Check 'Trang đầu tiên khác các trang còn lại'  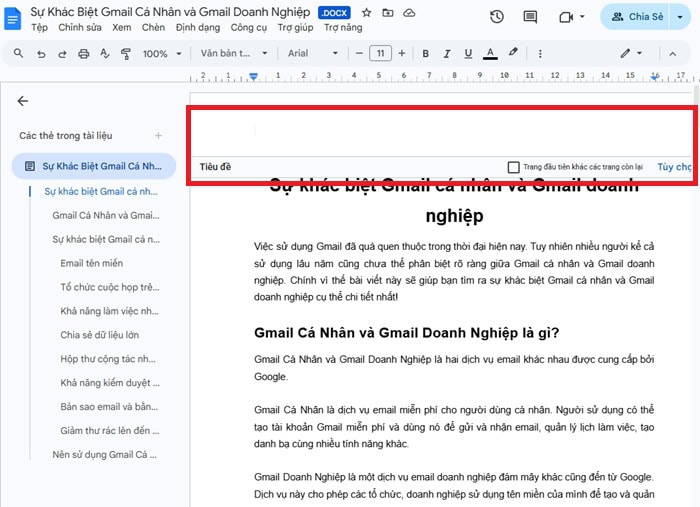514,167
